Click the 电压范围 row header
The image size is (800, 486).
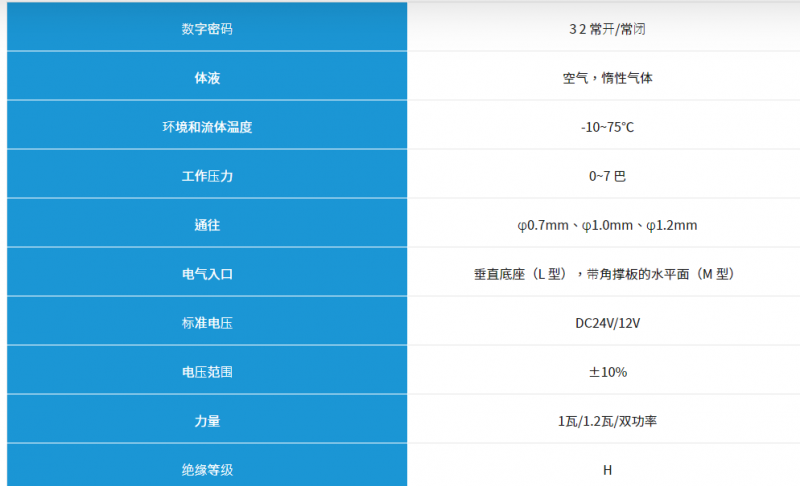[207, 372]
